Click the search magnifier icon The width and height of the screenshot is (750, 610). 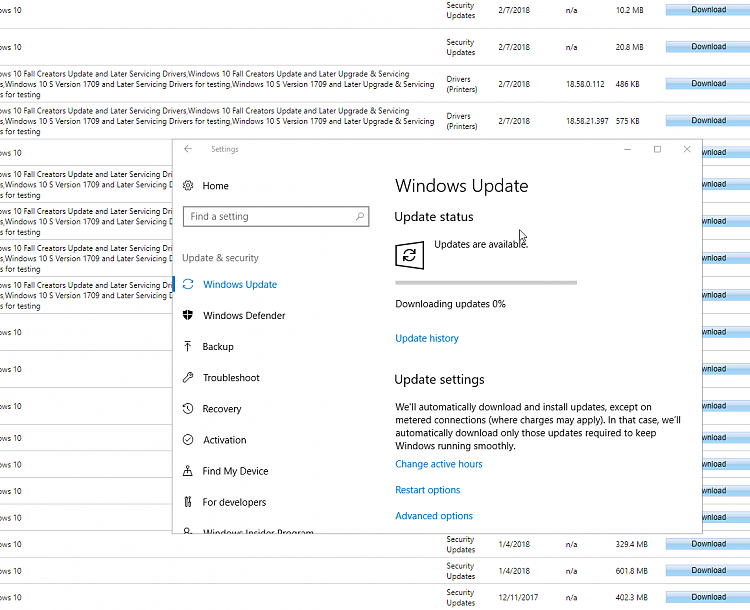360,216
